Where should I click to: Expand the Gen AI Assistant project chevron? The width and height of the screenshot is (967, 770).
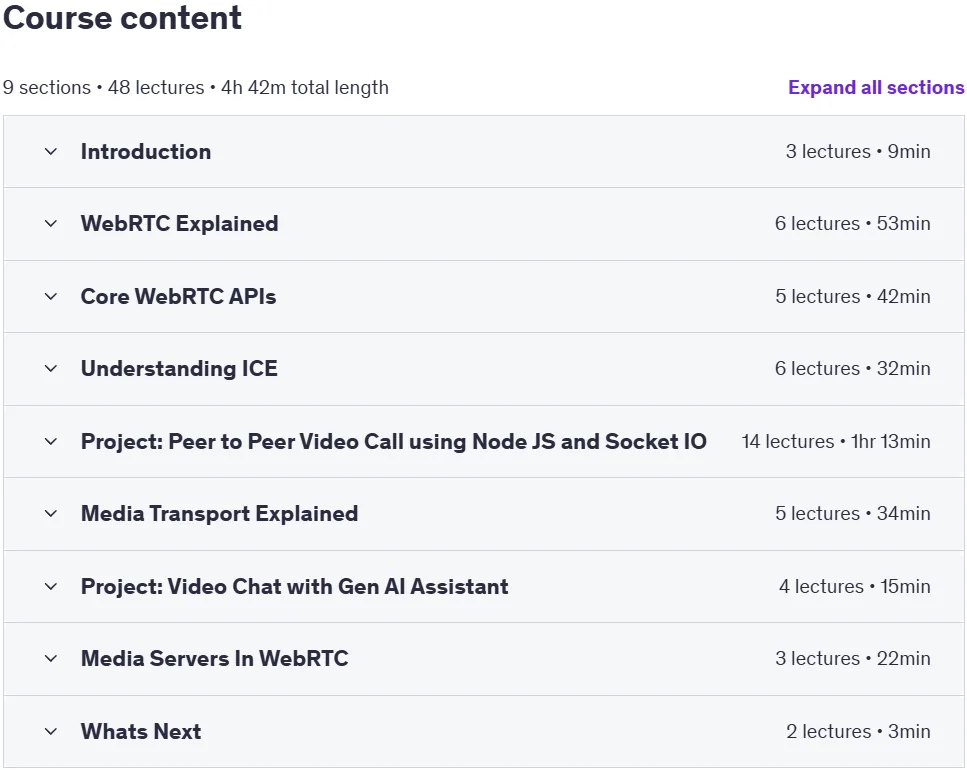pyautogui.click(x=51, y=586)
